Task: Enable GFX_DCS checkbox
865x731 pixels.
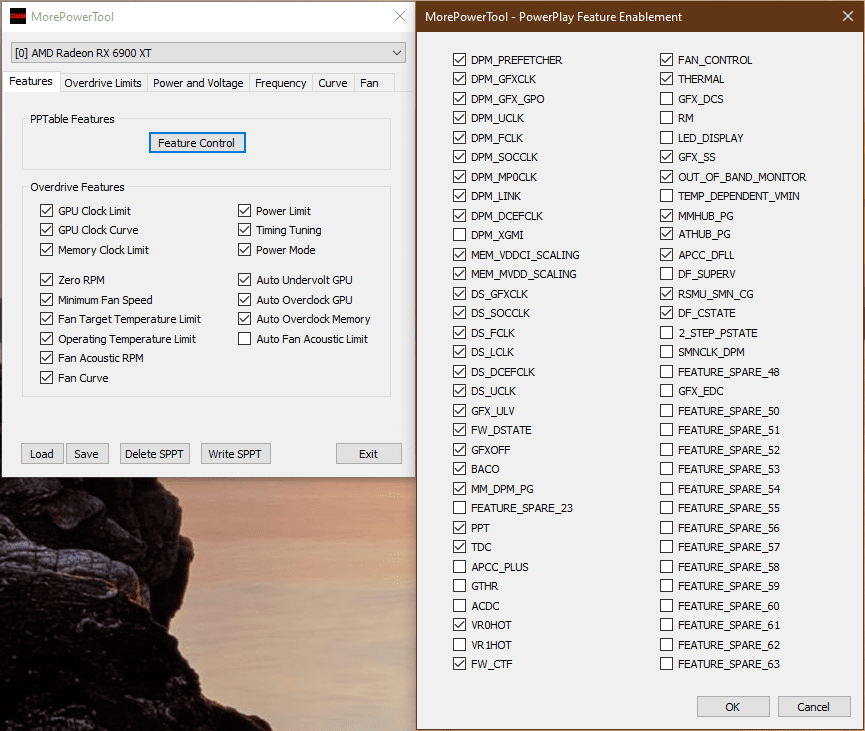Action: coord(666,99)
